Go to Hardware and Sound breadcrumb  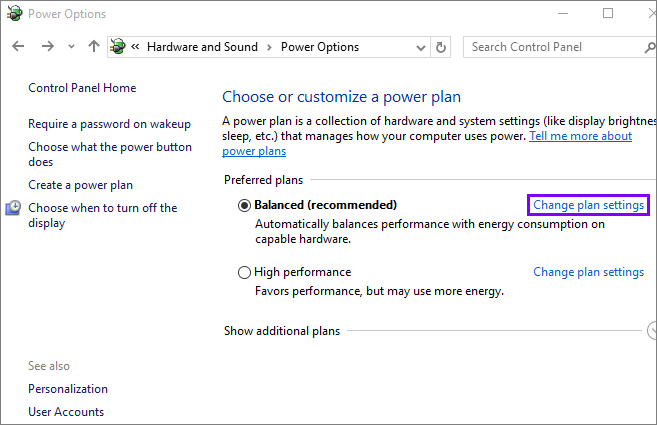202,47
